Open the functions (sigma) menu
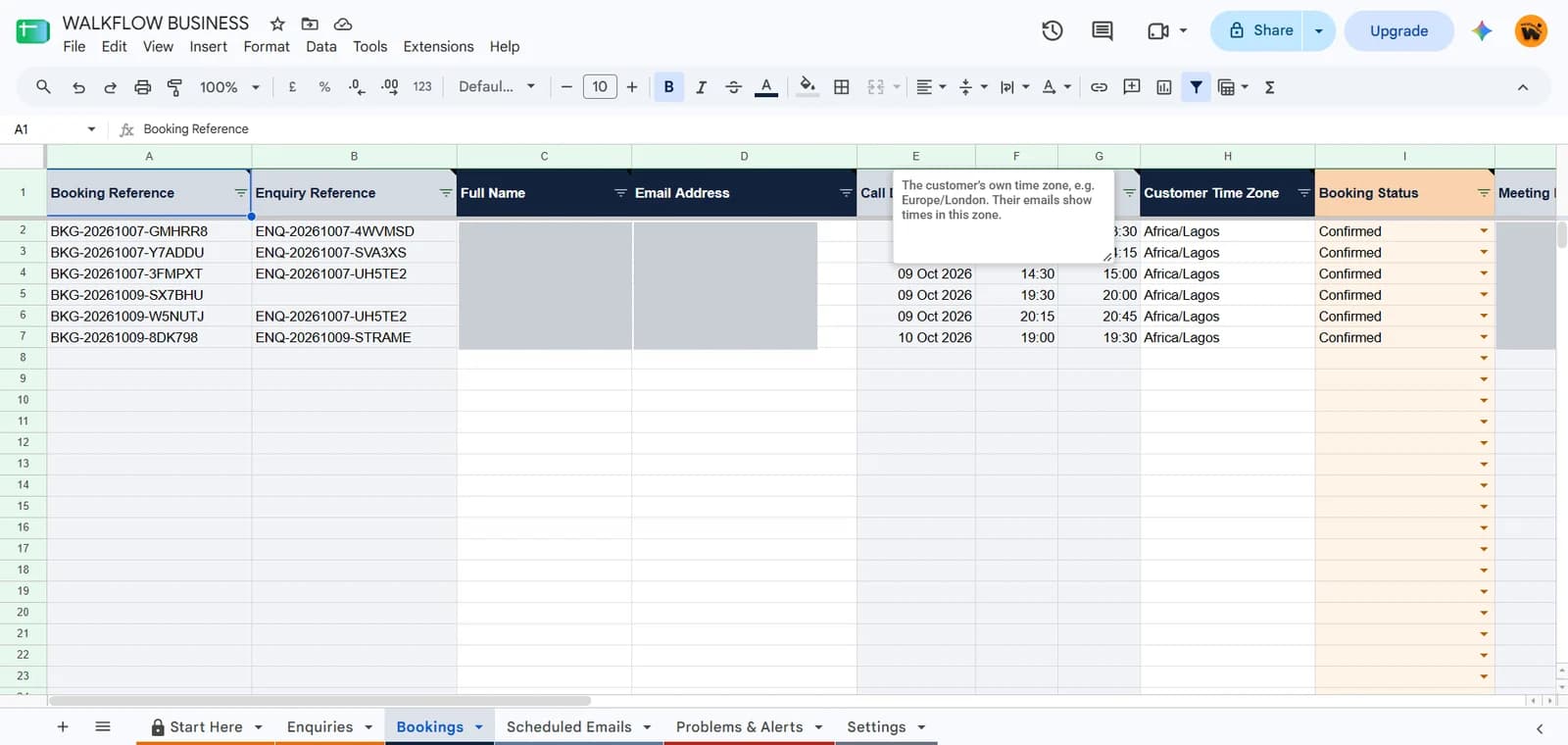 pos(1269,87)
